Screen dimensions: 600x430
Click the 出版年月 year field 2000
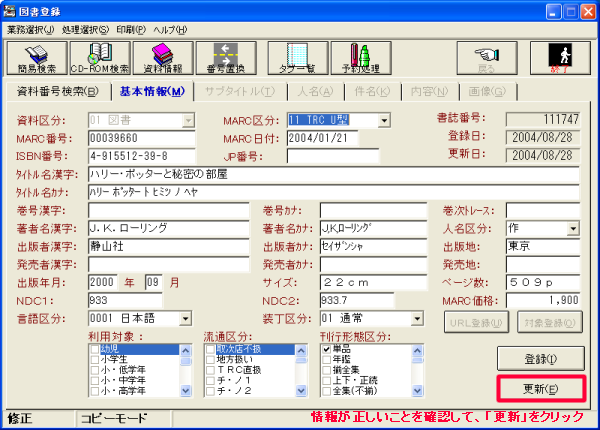pos(103,282)
